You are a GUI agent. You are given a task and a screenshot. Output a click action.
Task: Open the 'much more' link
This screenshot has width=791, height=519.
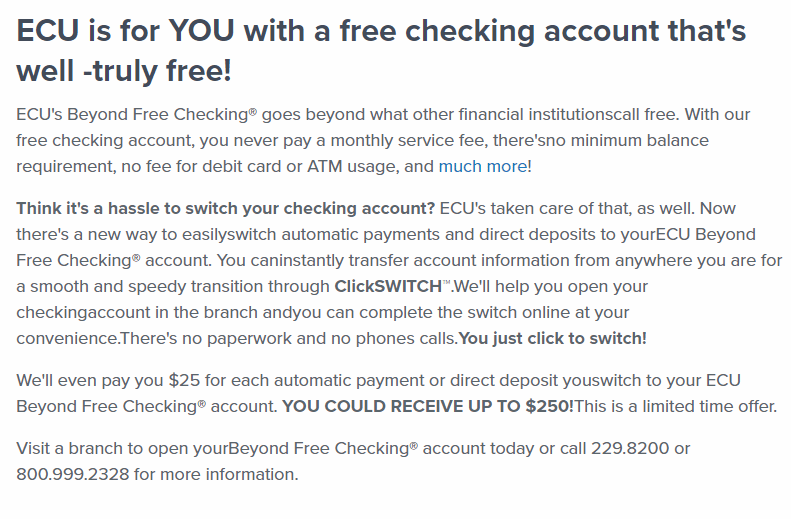tap(483, 166)
